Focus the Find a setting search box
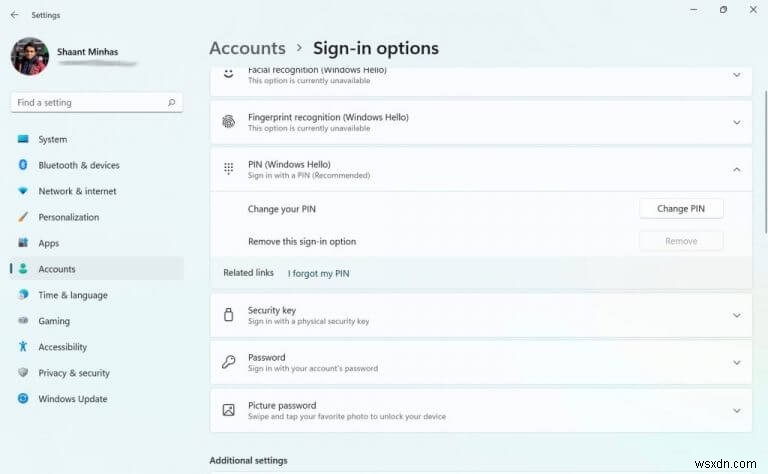The image size is (768, 474). pyautogui.click(x=88, y=102)
